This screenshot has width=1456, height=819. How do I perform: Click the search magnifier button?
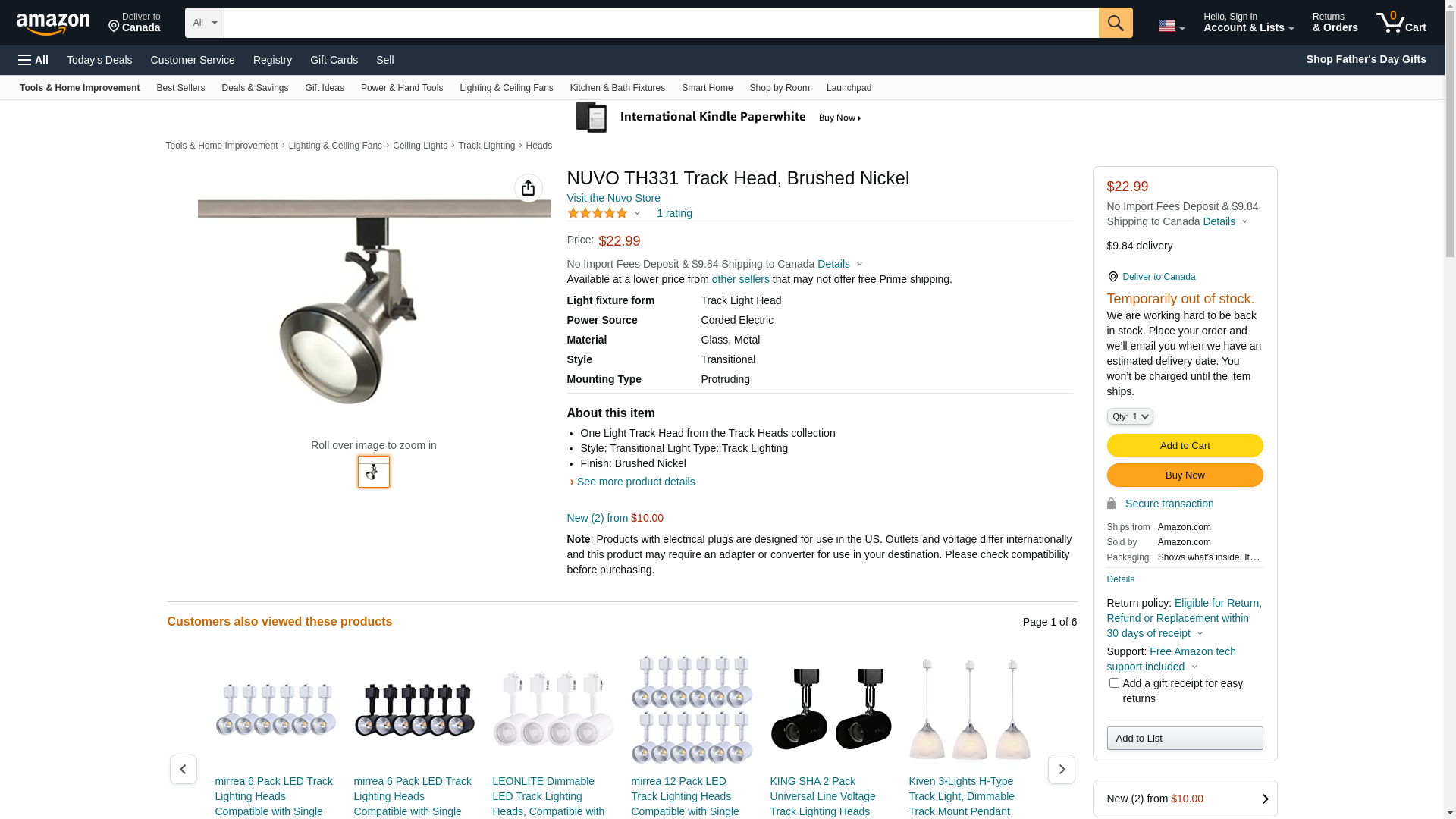(x=1116, y=23)
